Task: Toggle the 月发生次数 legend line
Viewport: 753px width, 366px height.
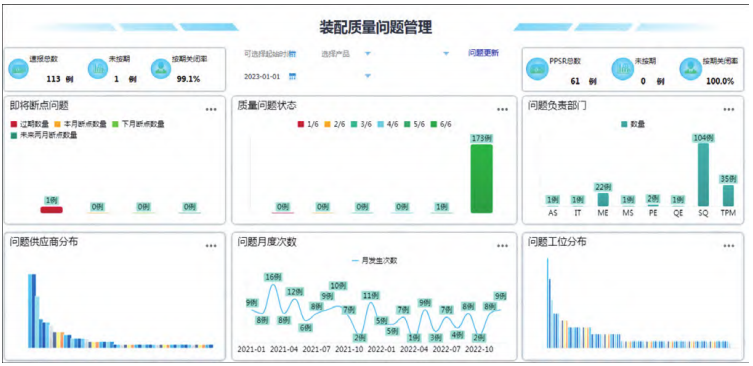Action: tap(375, 261)
